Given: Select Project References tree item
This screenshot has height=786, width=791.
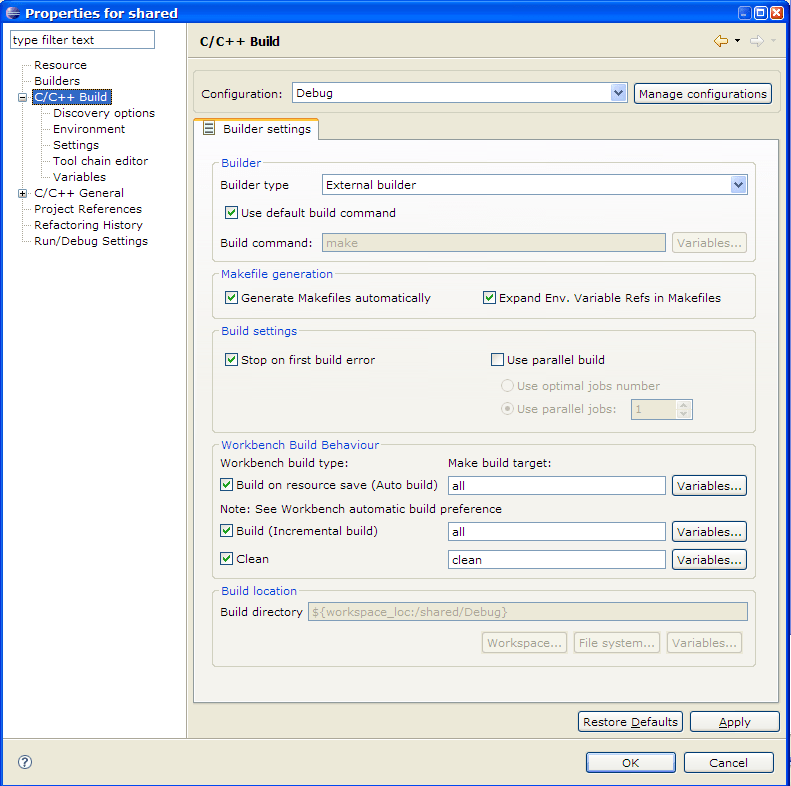Looking at the screenshot, I should [88, 209].
